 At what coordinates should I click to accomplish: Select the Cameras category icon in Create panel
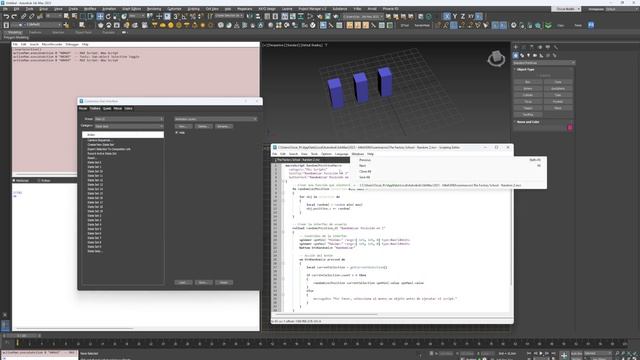[535, 55]
